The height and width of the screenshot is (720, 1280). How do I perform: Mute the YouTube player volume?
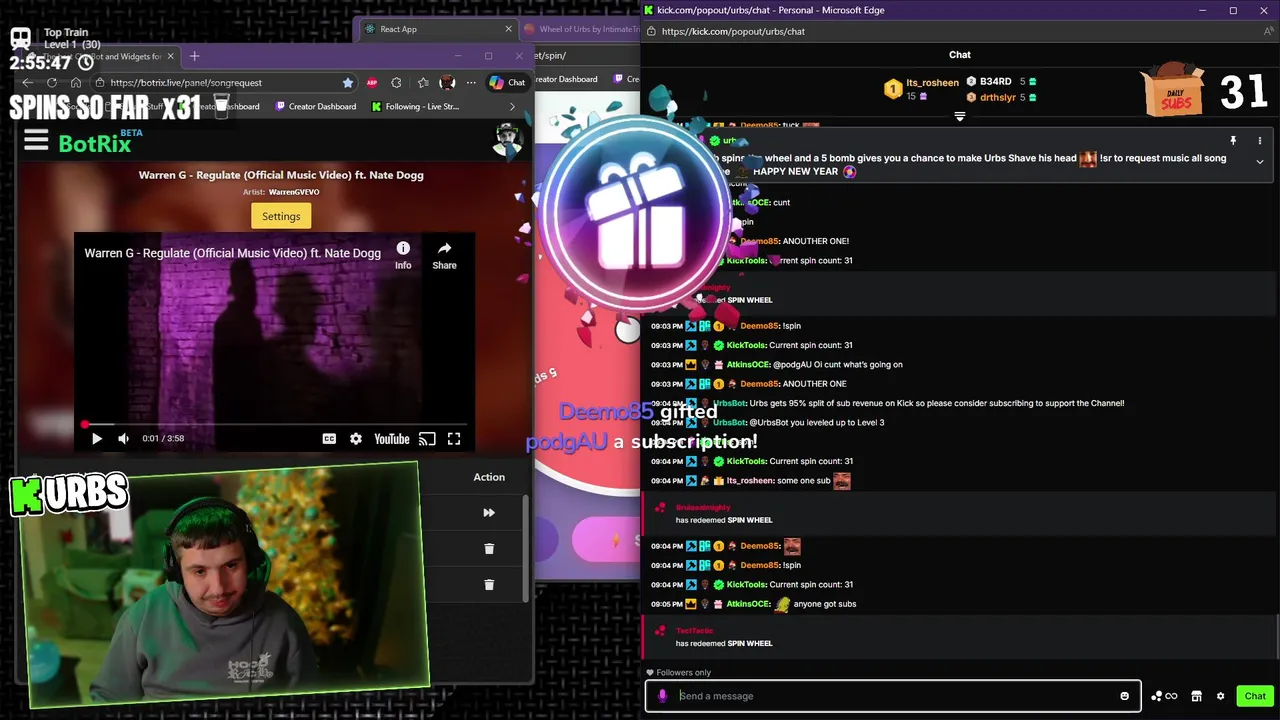[x=124, y=438]
